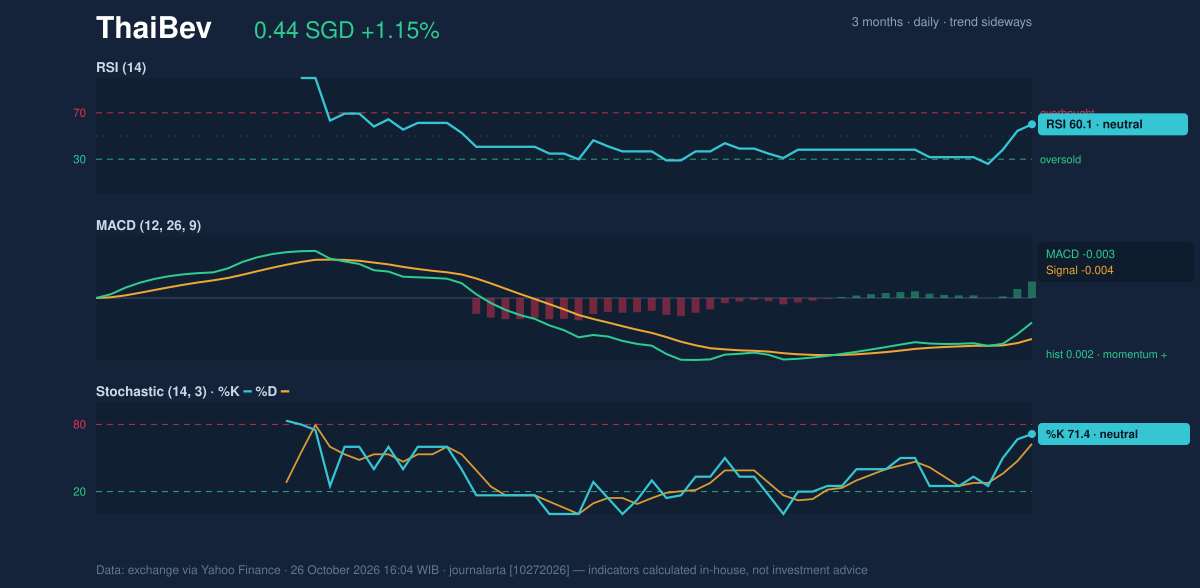The image size is (1200, 588).
Task: Click the Stochastic 80 axis label
Action: point(79,425)
